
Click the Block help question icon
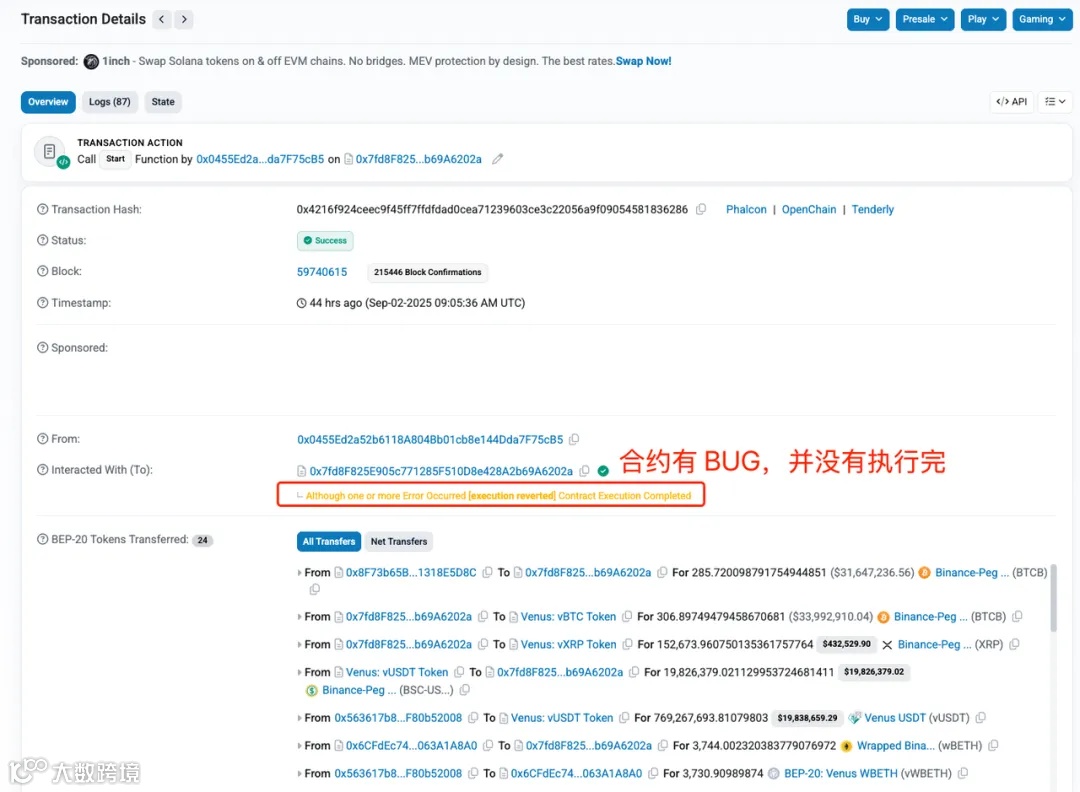point(43,271)
